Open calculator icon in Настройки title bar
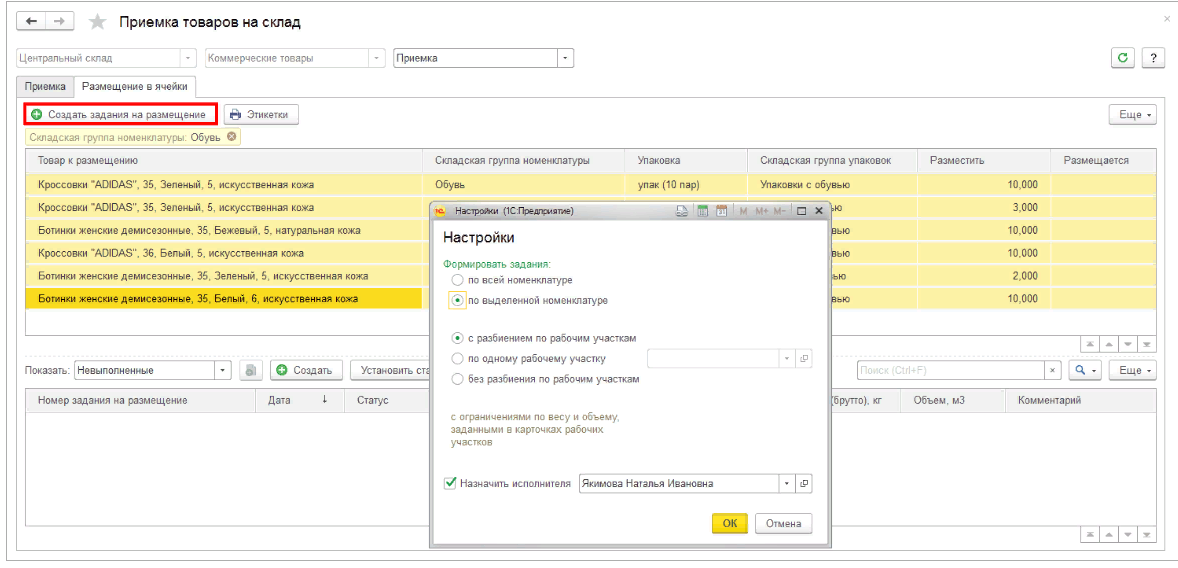 [702, 211]
